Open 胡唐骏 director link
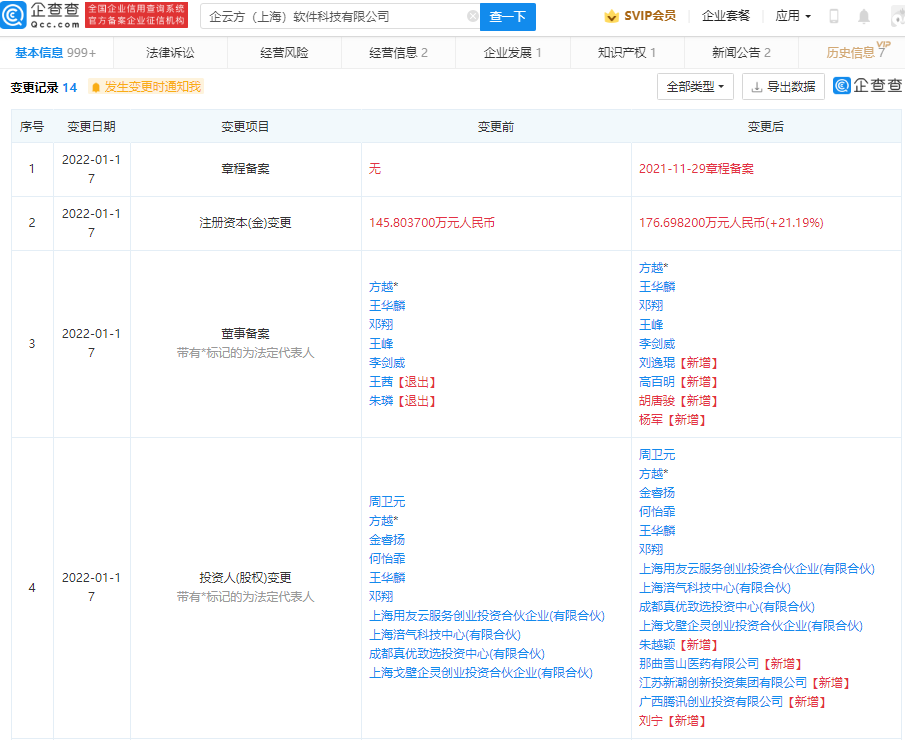This screenshot has height=740, width=905. click(x=657, y=401)
